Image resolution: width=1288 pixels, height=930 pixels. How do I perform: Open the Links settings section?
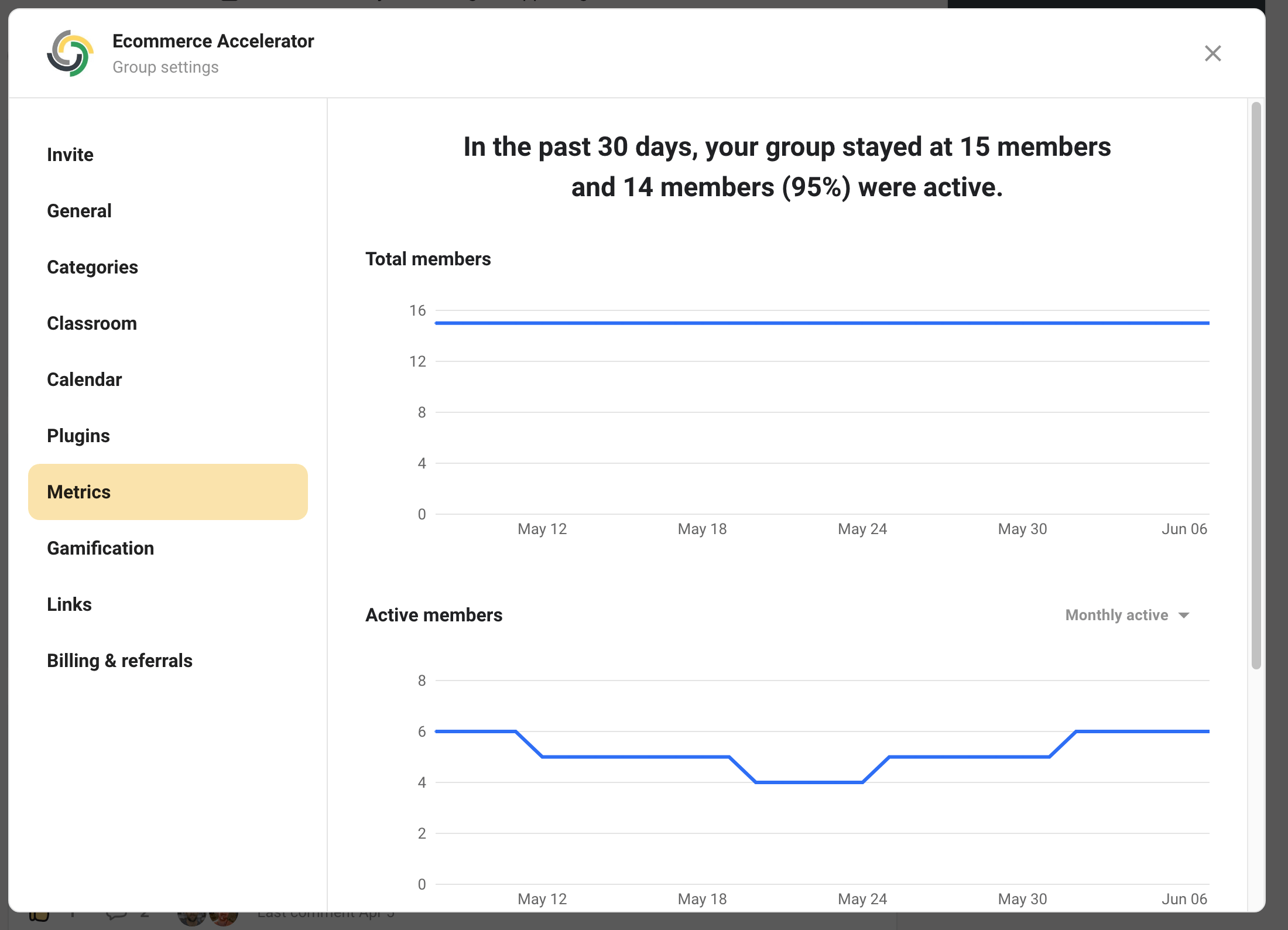pyautogui.click(x=69, y=604)
